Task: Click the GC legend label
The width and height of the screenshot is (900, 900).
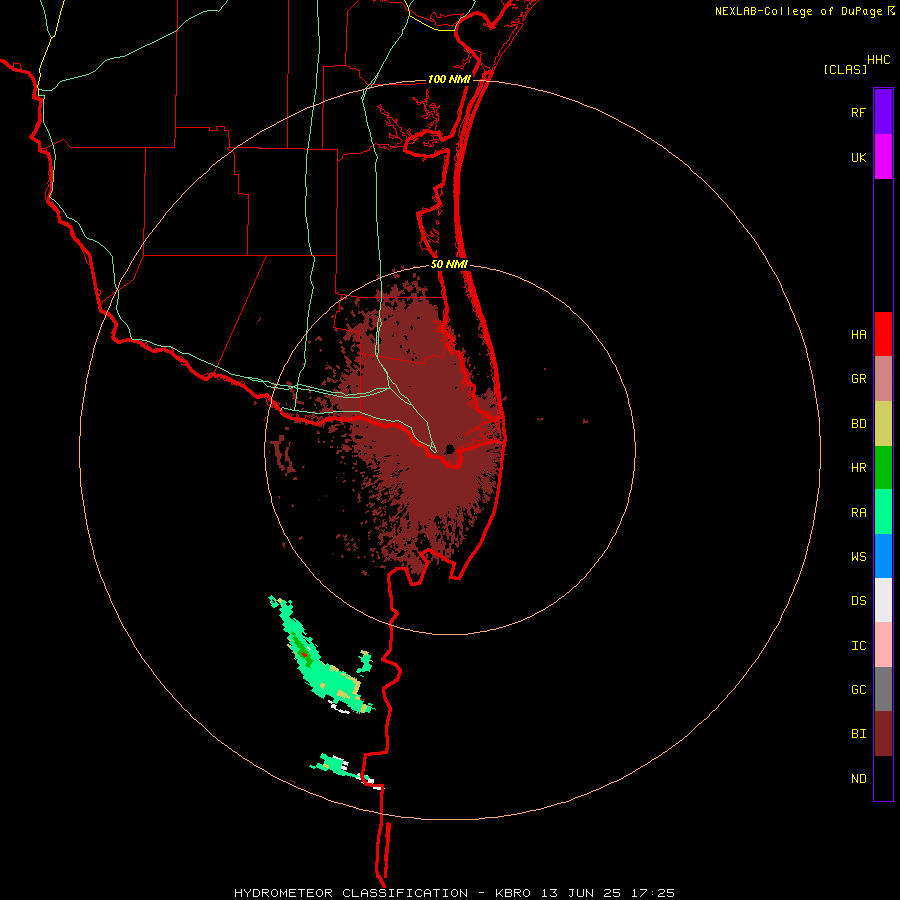Action: [x=858, y=689]
